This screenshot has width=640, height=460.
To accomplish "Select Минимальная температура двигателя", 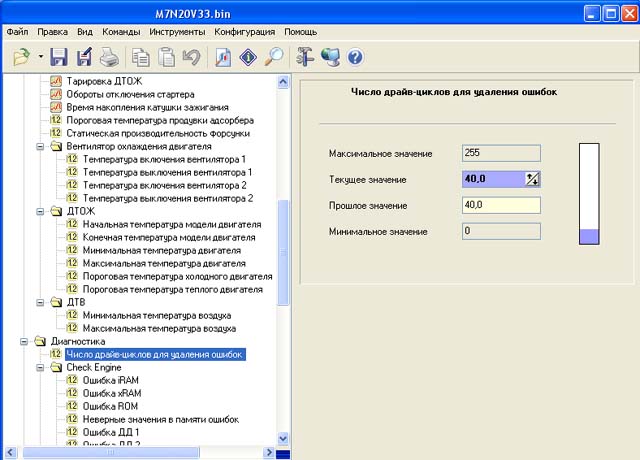I will tap(162, 250).
